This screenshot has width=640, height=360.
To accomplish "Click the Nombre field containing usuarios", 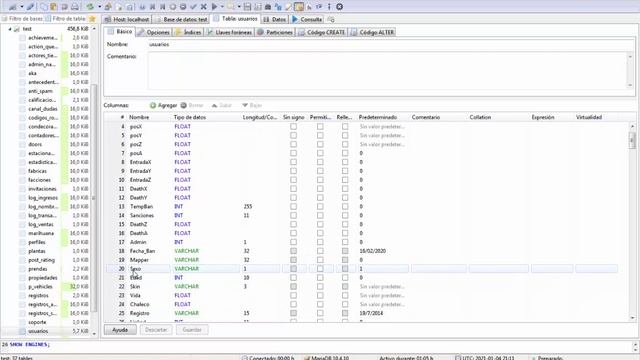I will tap(391, 44).
